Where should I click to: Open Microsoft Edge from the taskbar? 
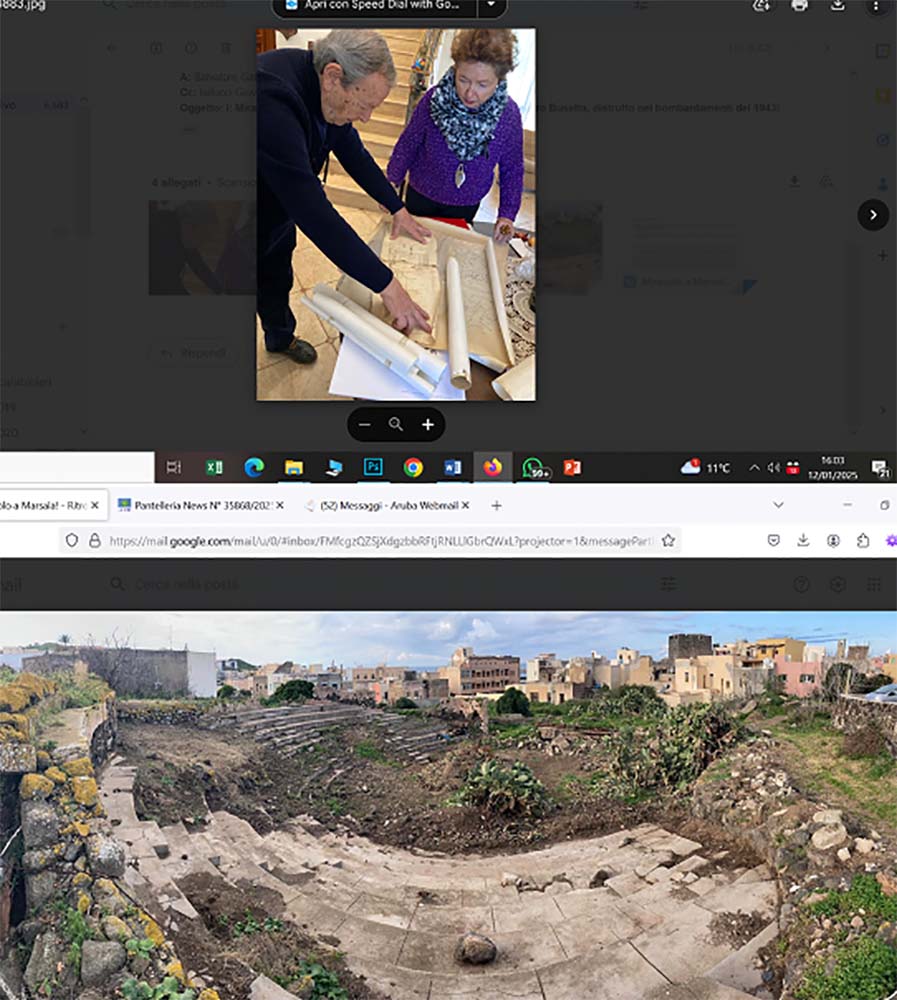pyautogui.click(x=254, y=467)
